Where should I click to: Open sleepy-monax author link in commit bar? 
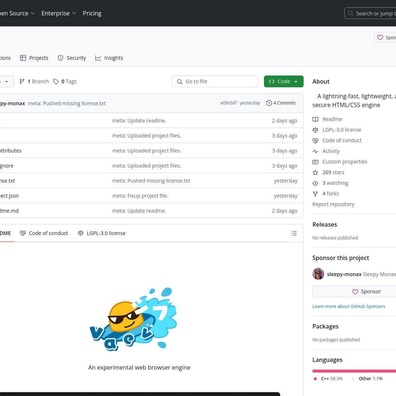pos(12,103)
